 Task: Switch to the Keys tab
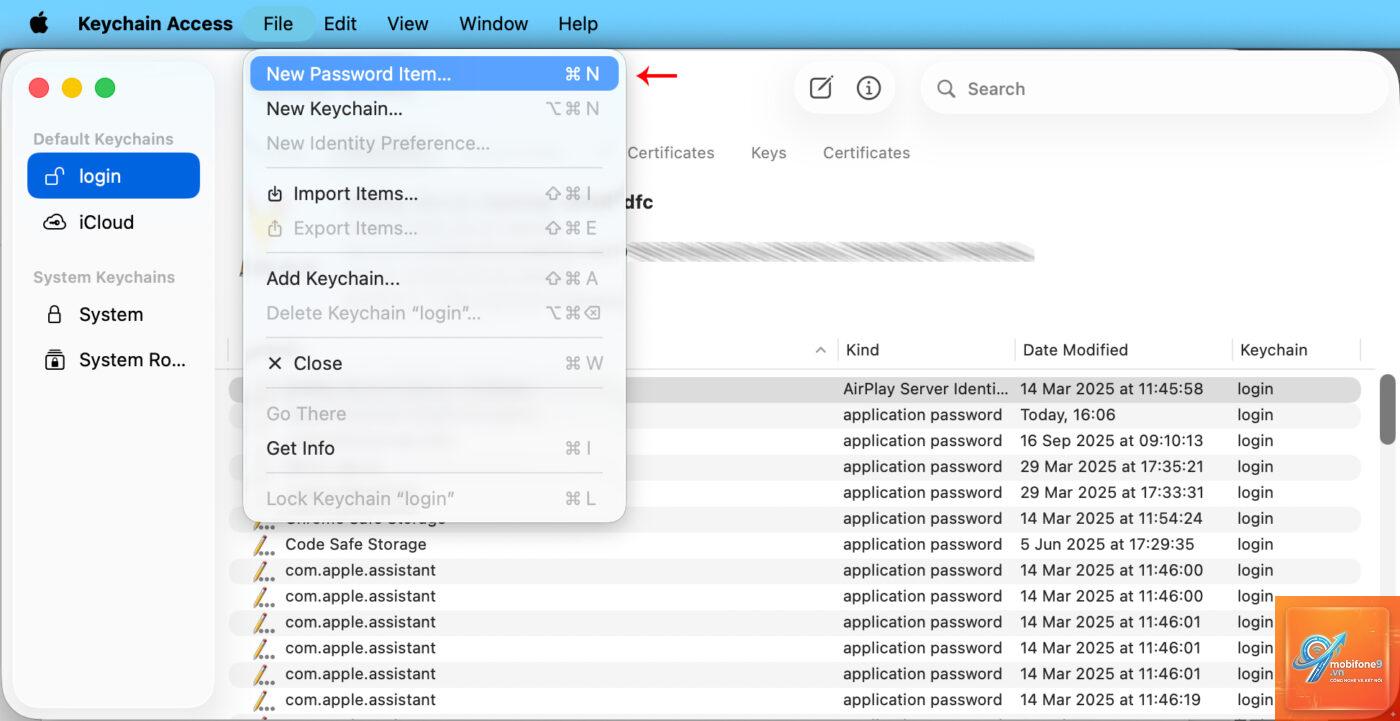[768, 153]
